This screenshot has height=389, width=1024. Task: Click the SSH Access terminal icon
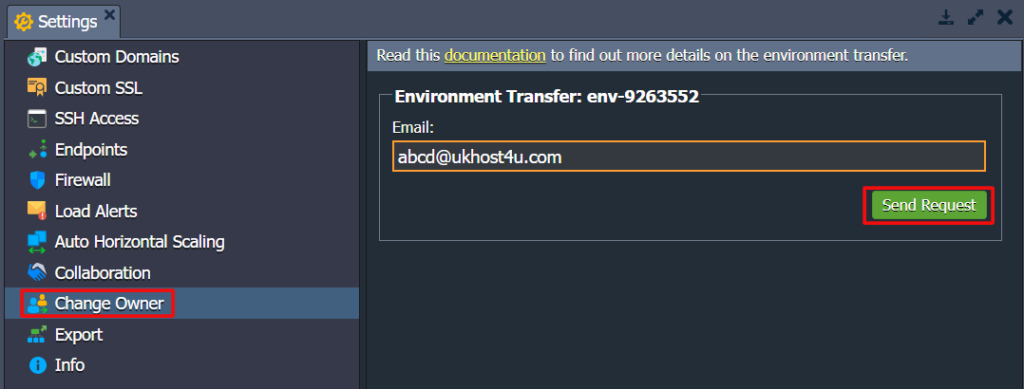pyautogui.click(x=37, y=118)
